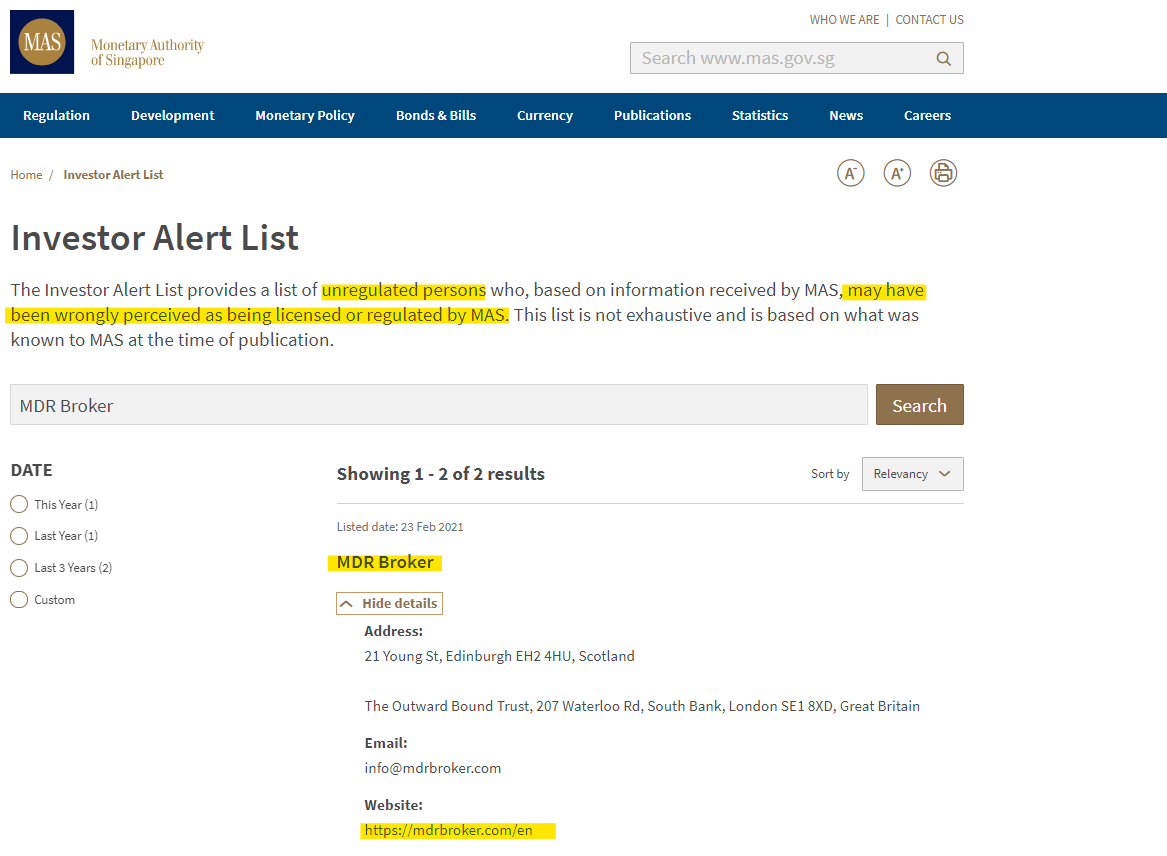Decrease font size with A- icon
Image resolution: width=1167 pixels, height=856 pixels.
851,173
